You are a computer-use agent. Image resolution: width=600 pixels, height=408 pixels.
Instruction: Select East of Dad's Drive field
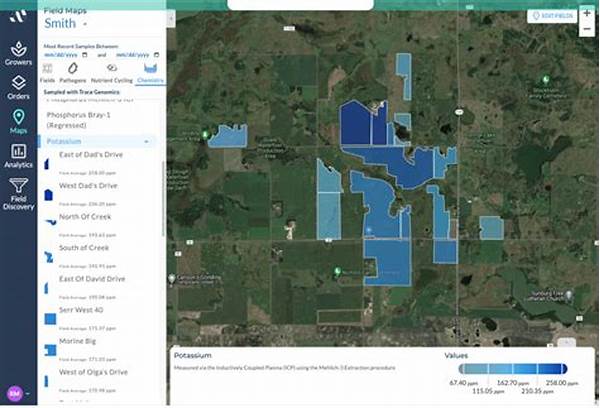(88, 154)
